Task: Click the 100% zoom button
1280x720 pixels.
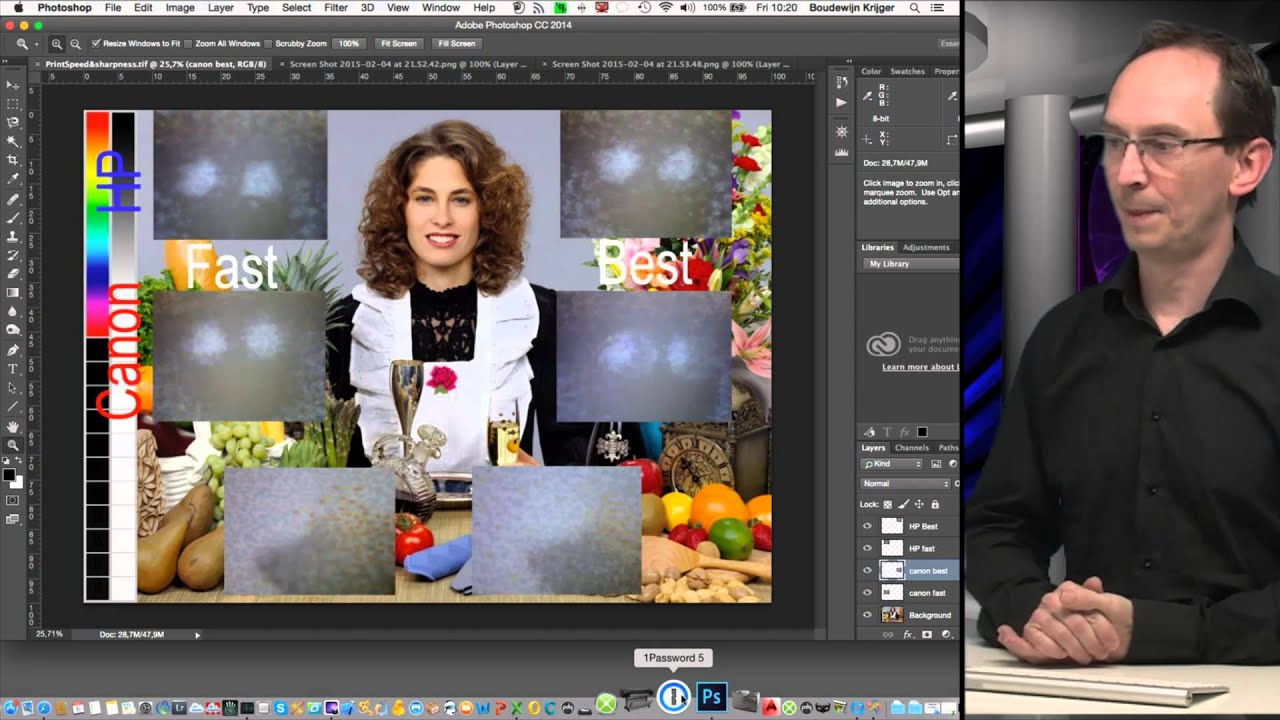Action: 348,44
